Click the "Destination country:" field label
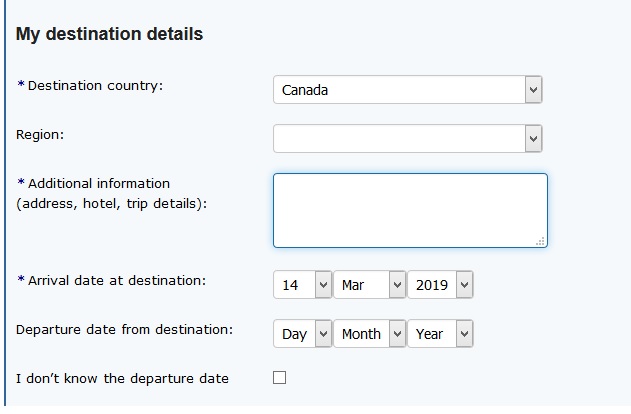Image resolution: width=631 pixels, height=414 pixels. click(95, 85)
